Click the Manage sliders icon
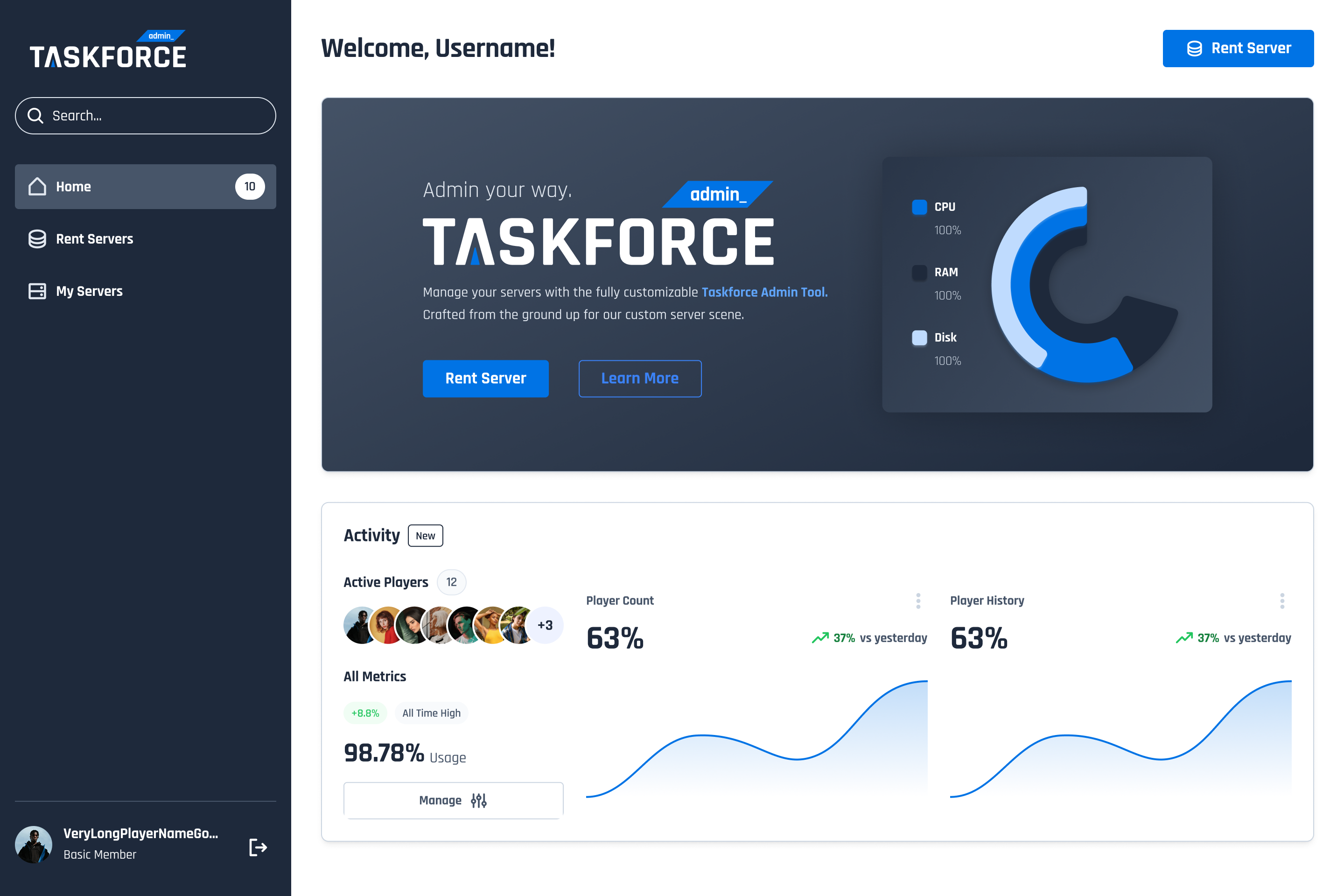 [478, 800]
